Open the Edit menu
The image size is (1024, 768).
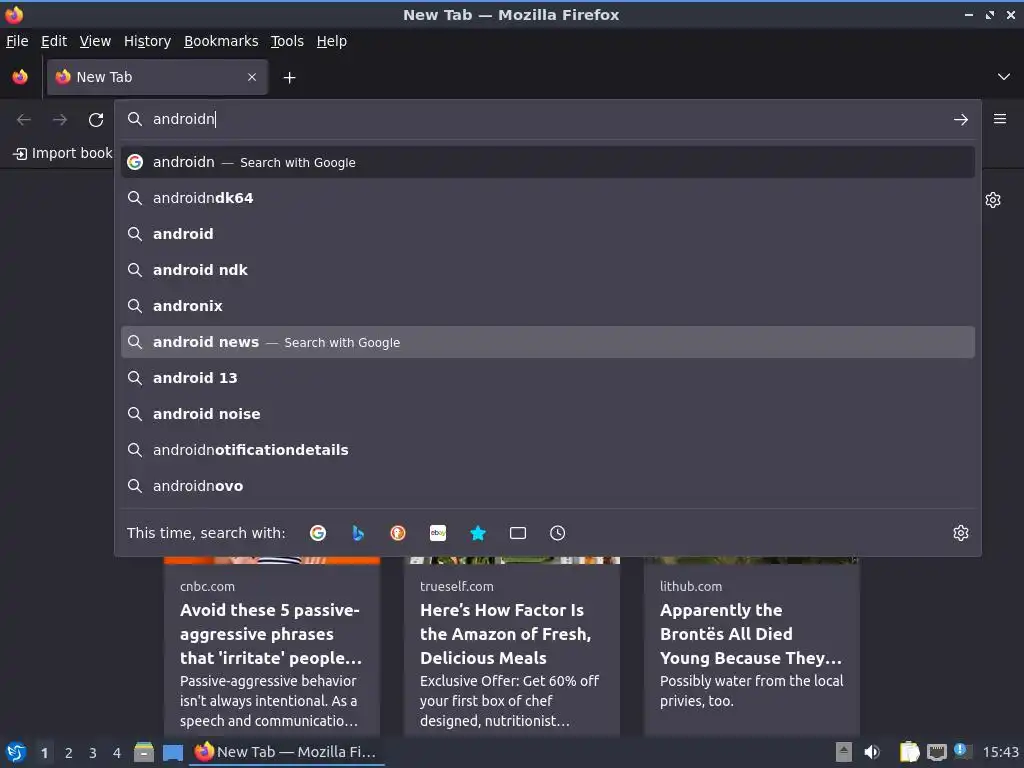(54, 41)
